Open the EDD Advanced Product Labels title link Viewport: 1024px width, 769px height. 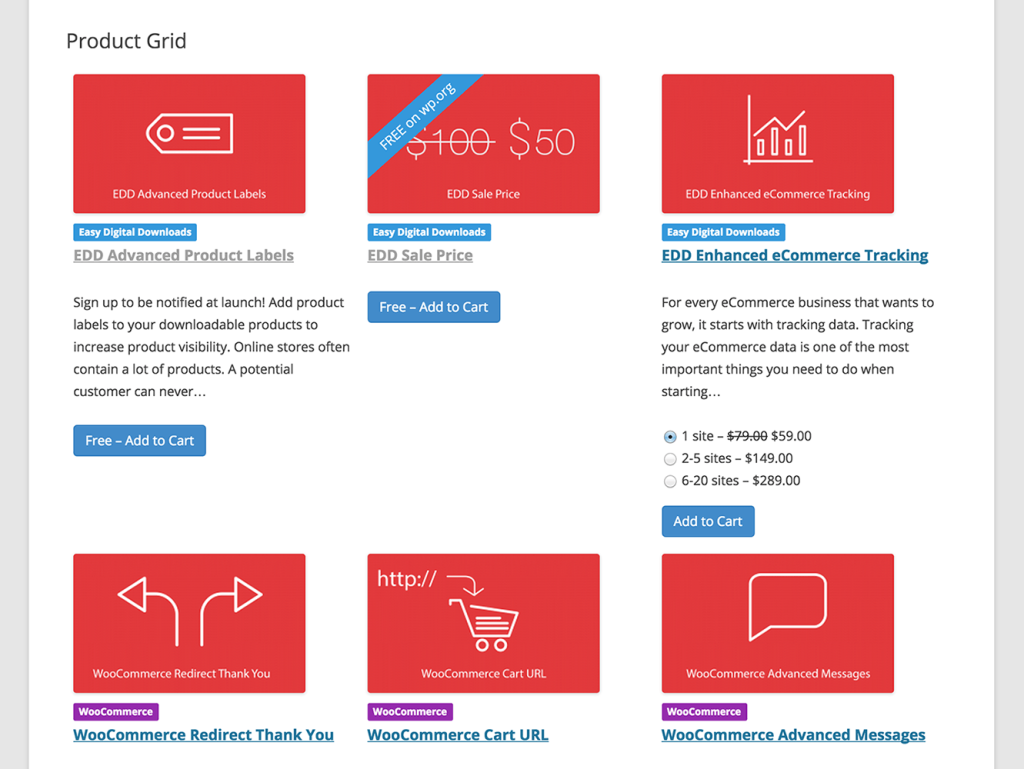pyautogui.click(x=183, y=255)
